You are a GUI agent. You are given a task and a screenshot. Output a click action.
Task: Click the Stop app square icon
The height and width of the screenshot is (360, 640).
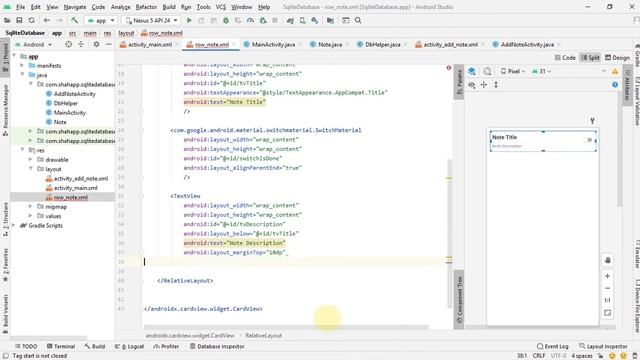275,20
